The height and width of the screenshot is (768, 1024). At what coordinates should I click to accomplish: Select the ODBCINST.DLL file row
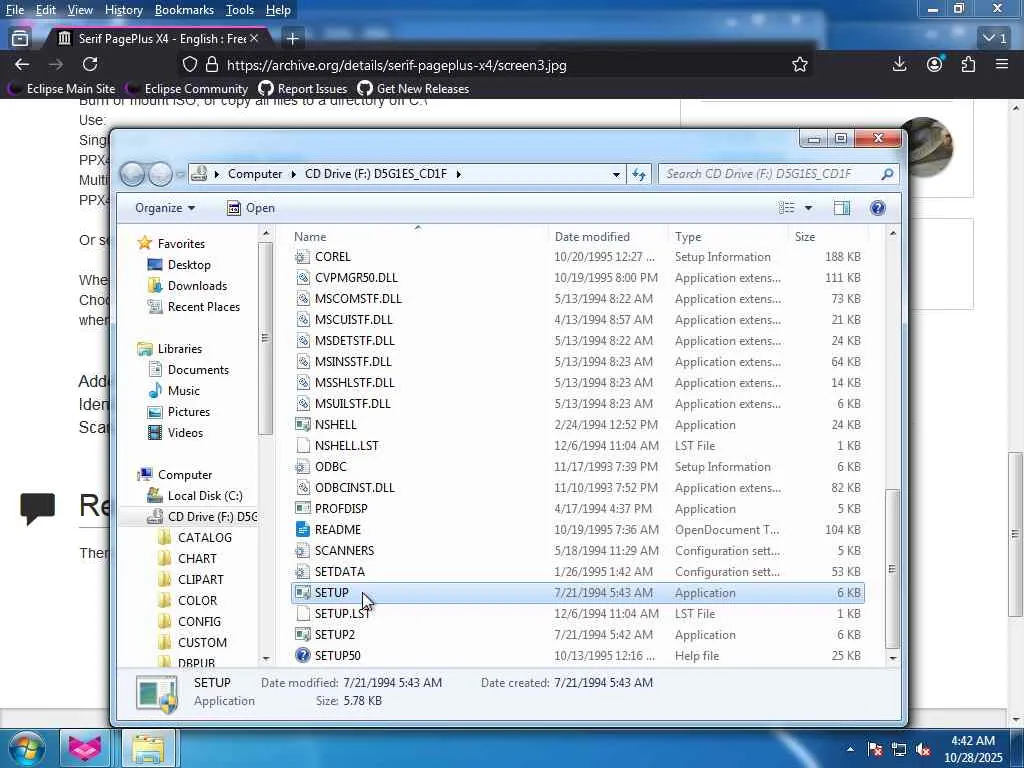578,487
